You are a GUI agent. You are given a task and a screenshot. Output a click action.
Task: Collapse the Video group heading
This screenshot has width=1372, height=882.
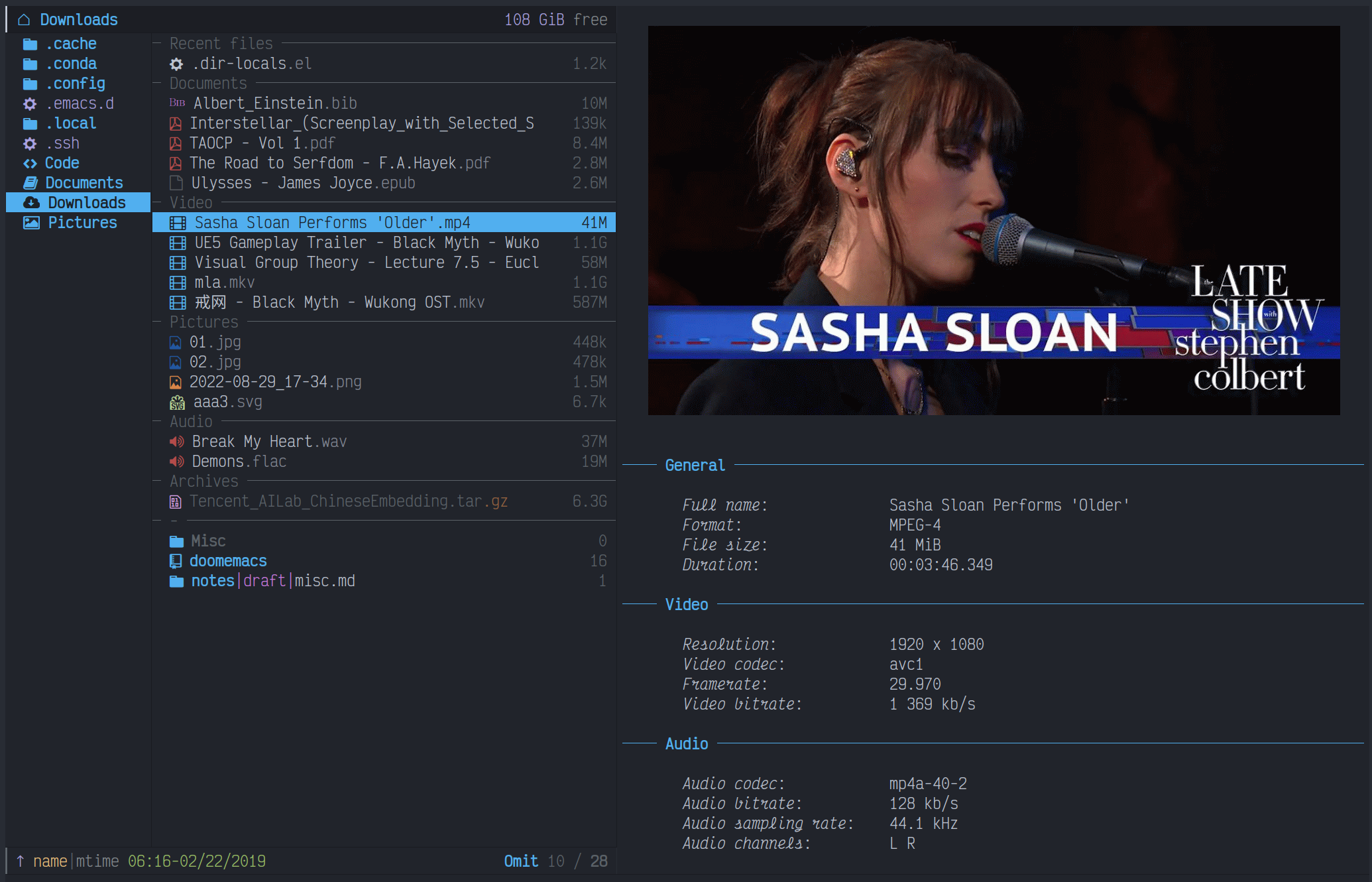tap(191, 203)
